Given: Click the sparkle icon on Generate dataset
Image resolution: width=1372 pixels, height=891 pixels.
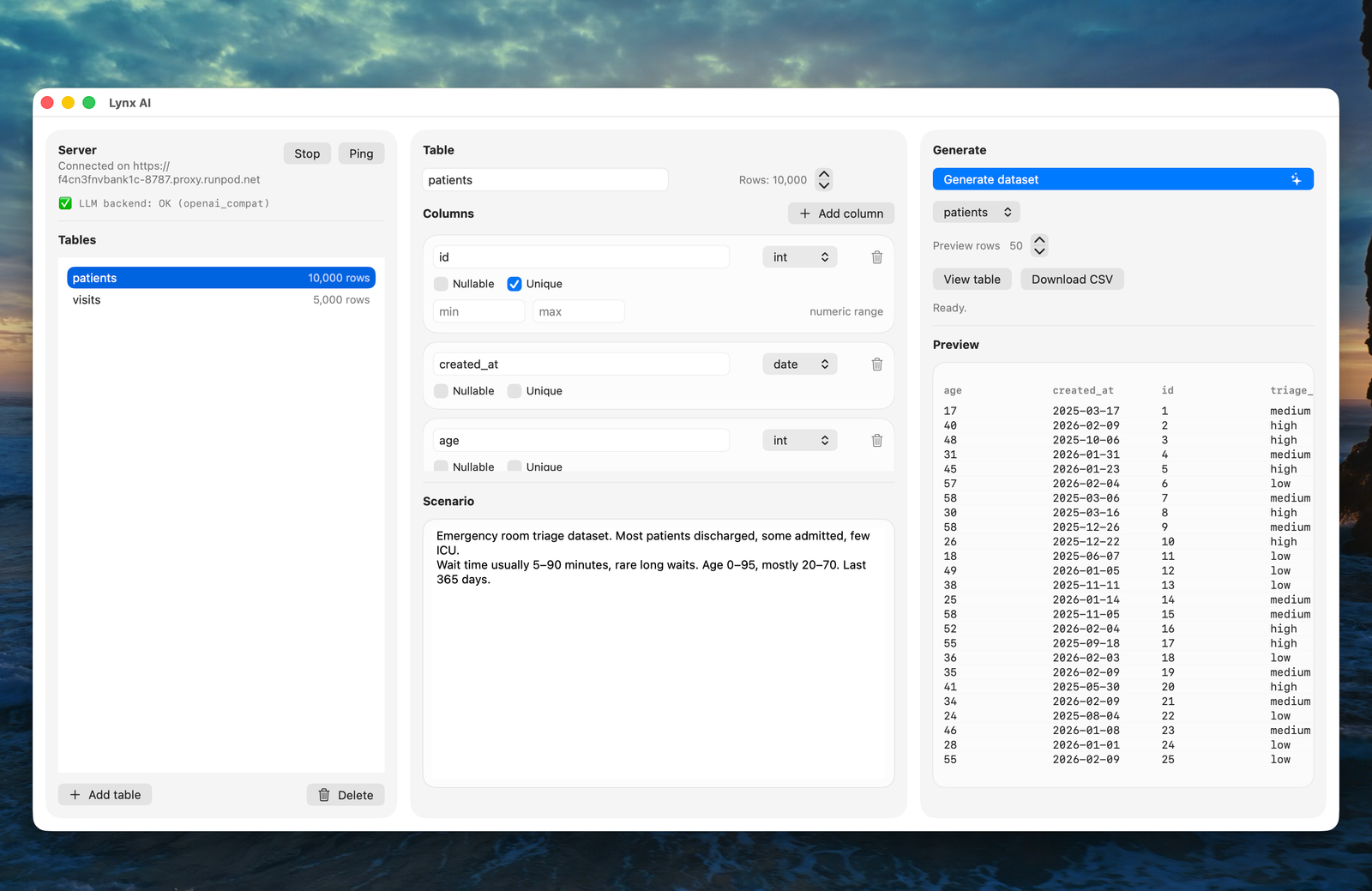Looking at the screenshot, I should coord(1296,178).
